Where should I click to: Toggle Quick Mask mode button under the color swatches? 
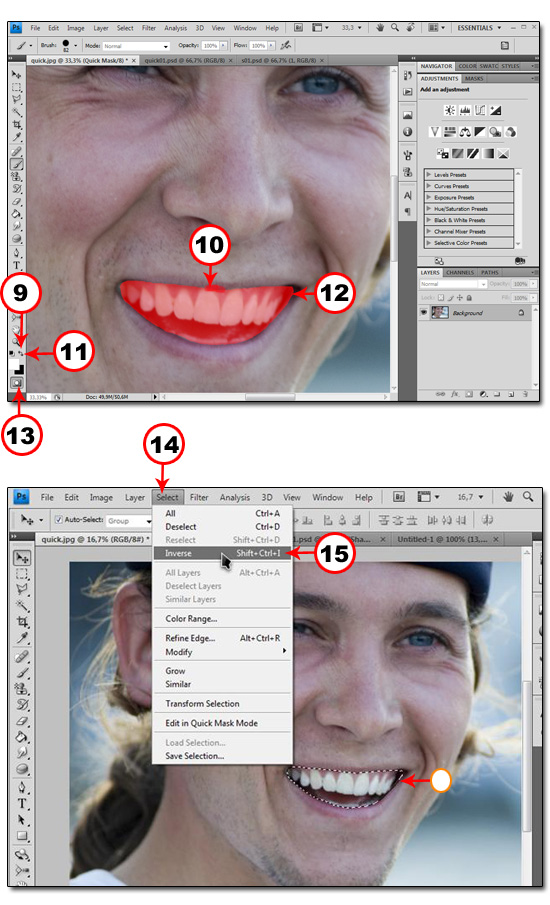17,383
